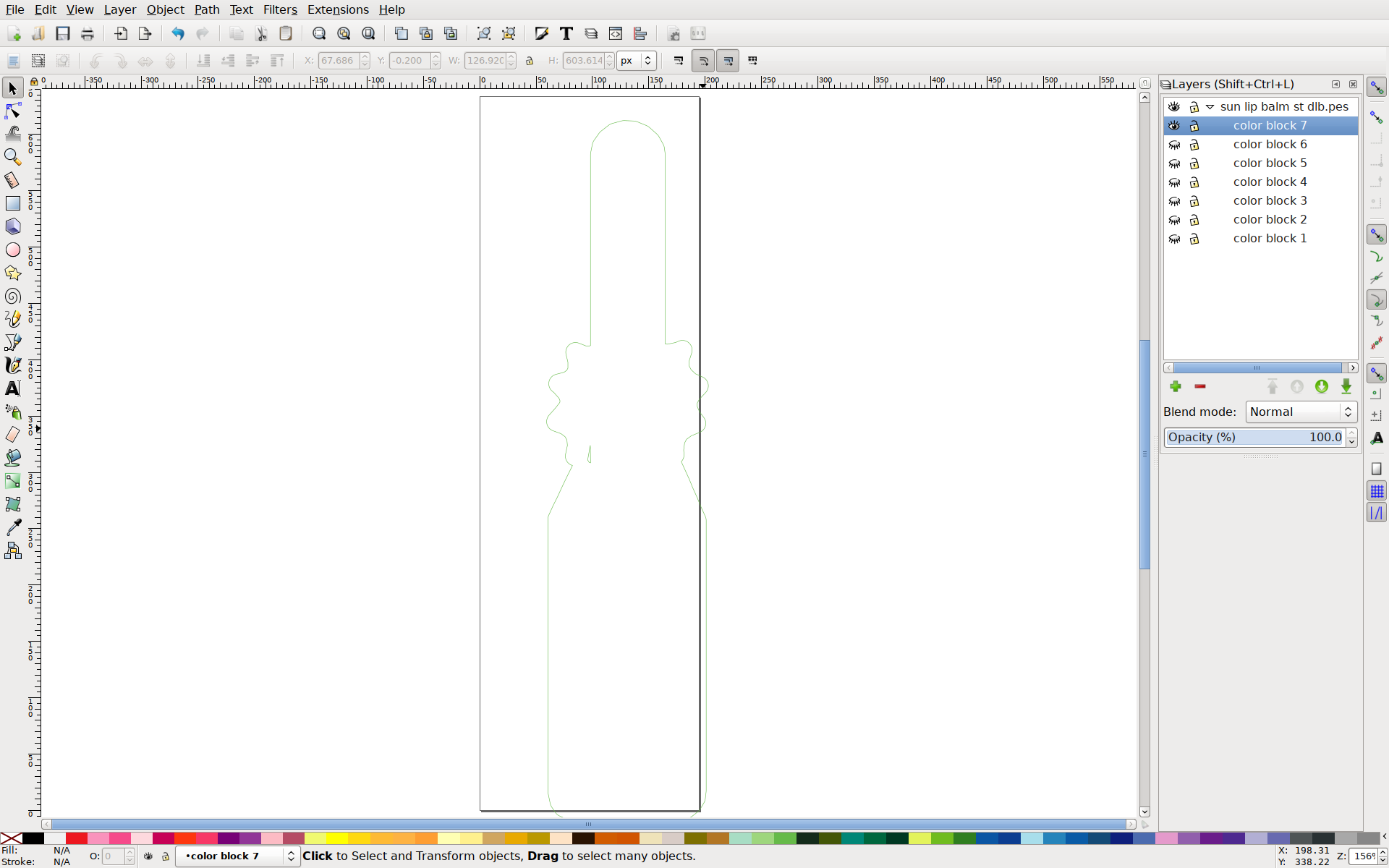Delete current layer with minus icon
Screen dimensions: 1389x868
(x=1200, y=387)
